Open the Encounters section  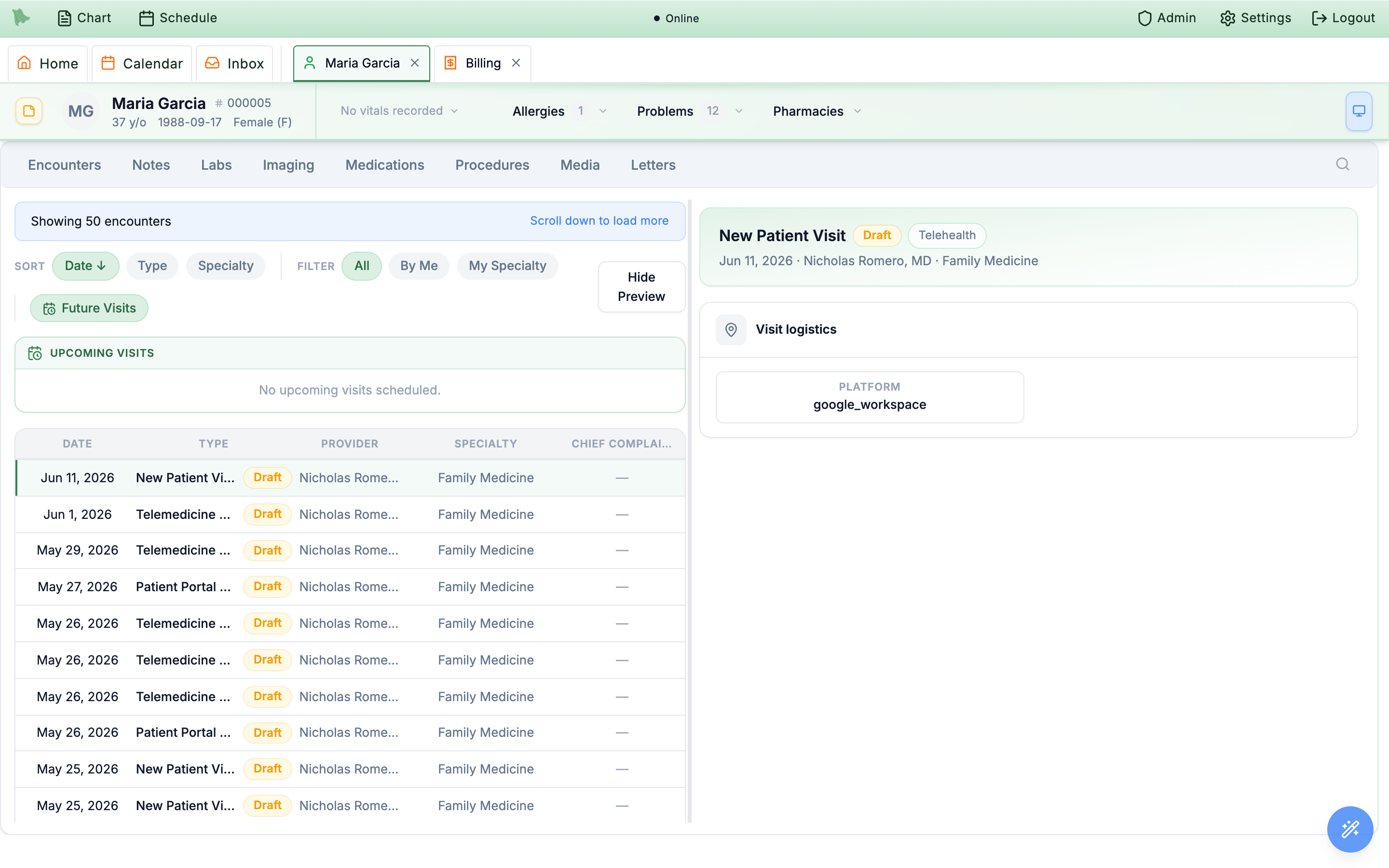point(64,165)
